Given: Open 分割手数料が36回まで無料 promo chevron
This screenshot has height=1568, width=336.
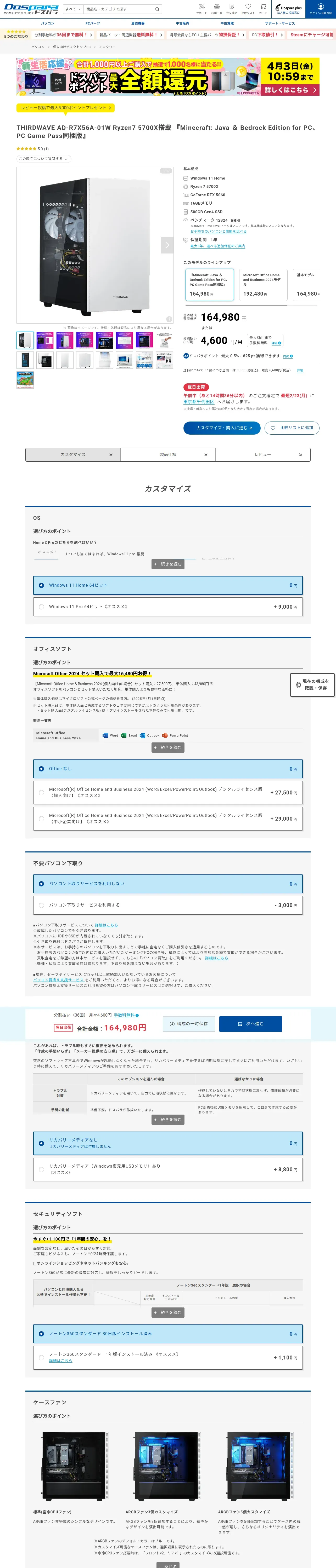Looking at the screenshot, I should pyautogui.click(x=63, y=35).
